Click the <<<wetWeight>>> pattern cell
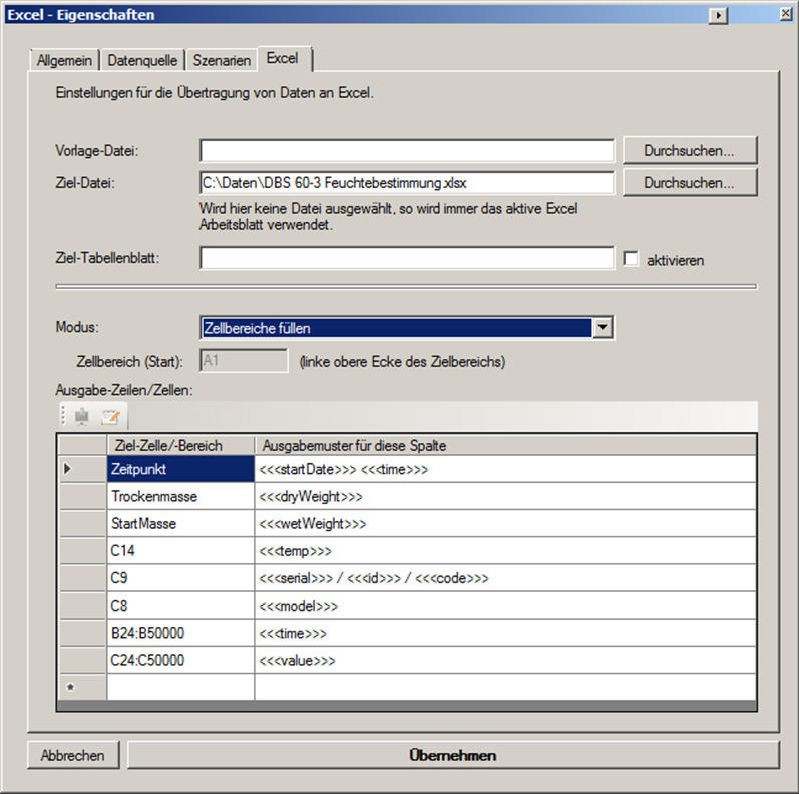The width and height of the screenshot is (799, 794). [505, 523]
